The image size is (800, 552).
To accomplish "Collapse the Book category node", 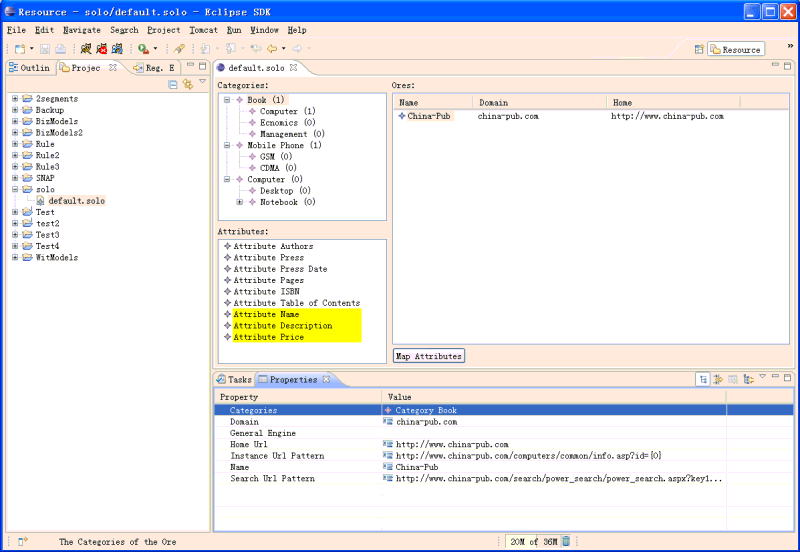I will click(x=227, y=100).
